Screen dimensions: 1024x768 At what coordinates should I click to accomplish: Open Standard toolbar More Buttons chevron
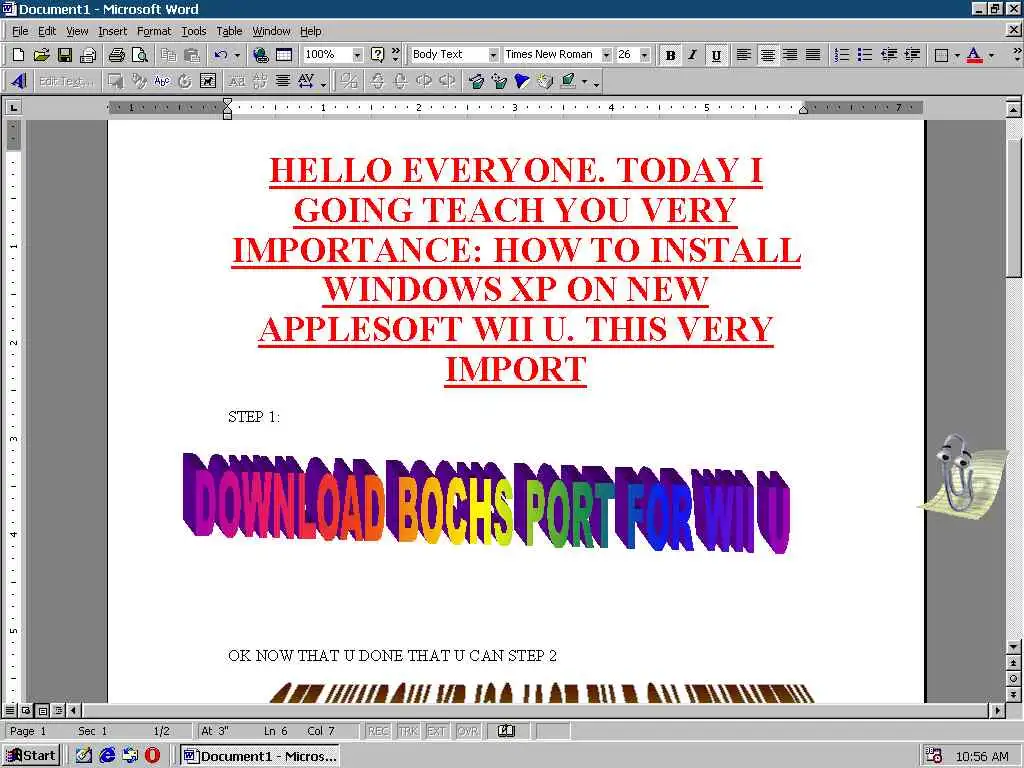(x=395, y=54)
